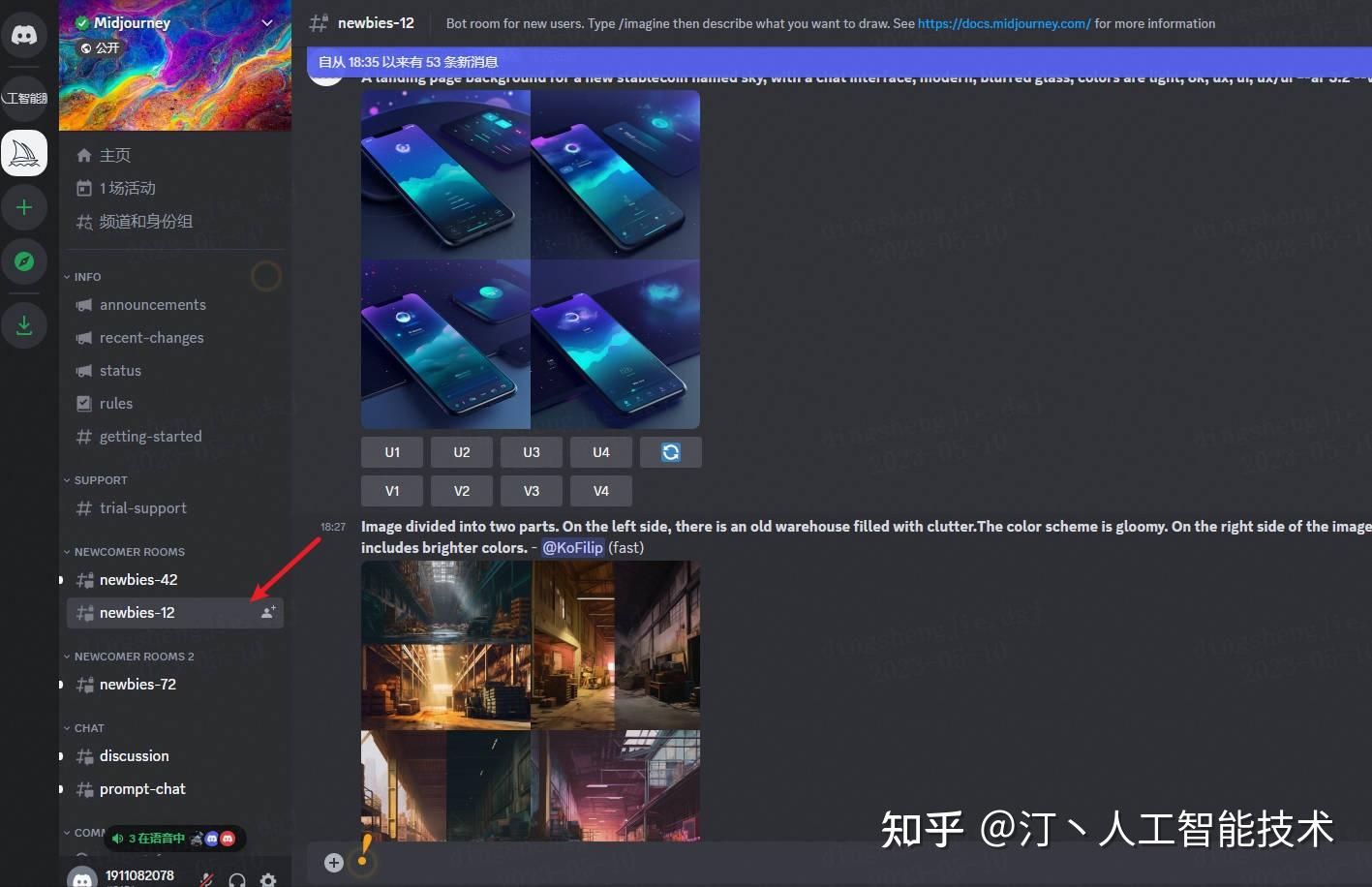Open Discord home via the Discord logo
1372x887 pixels.
click(x=24, y=34)
